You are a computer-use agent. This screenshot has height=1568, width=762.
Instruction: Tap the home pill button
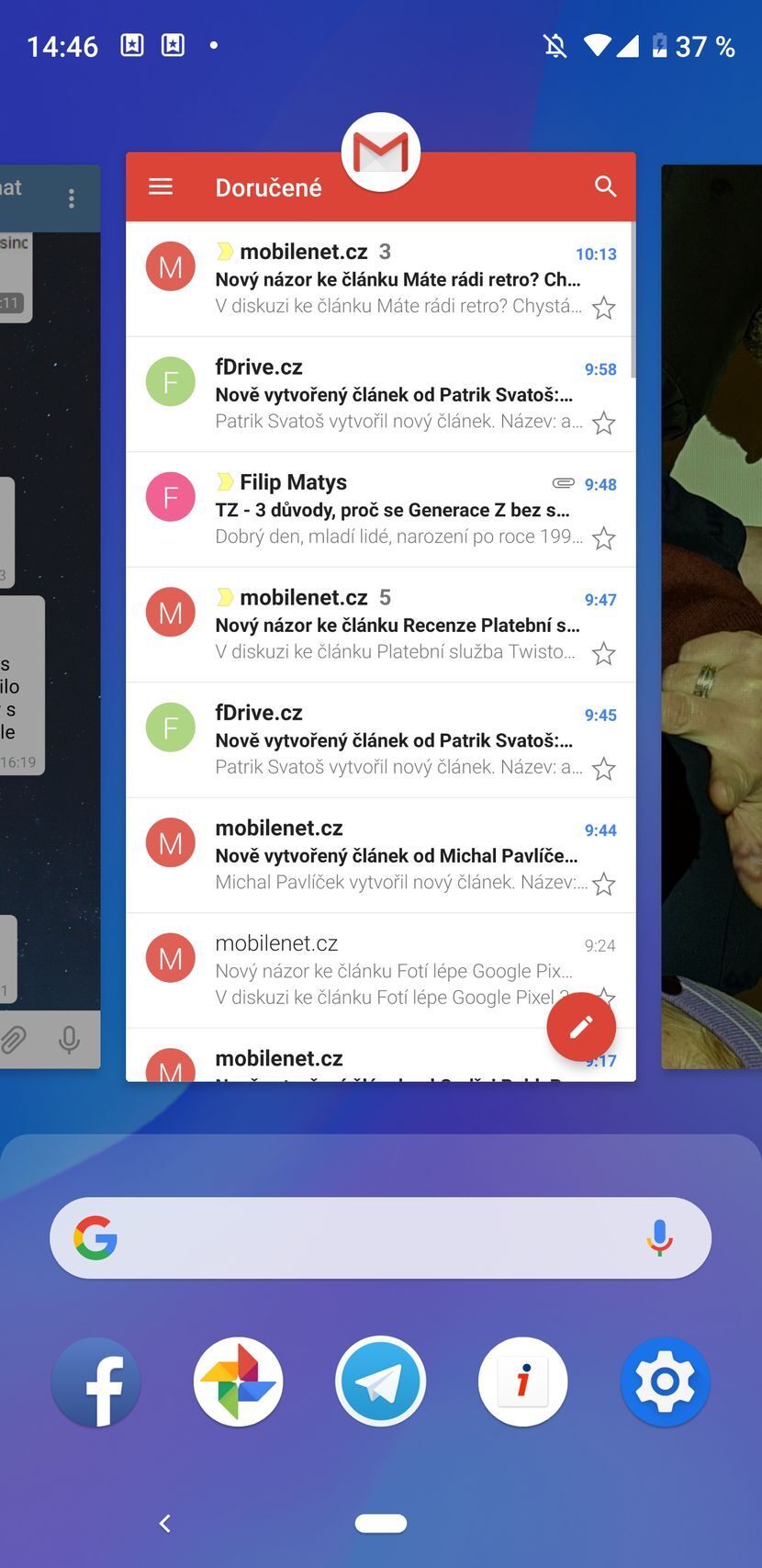381,1523
